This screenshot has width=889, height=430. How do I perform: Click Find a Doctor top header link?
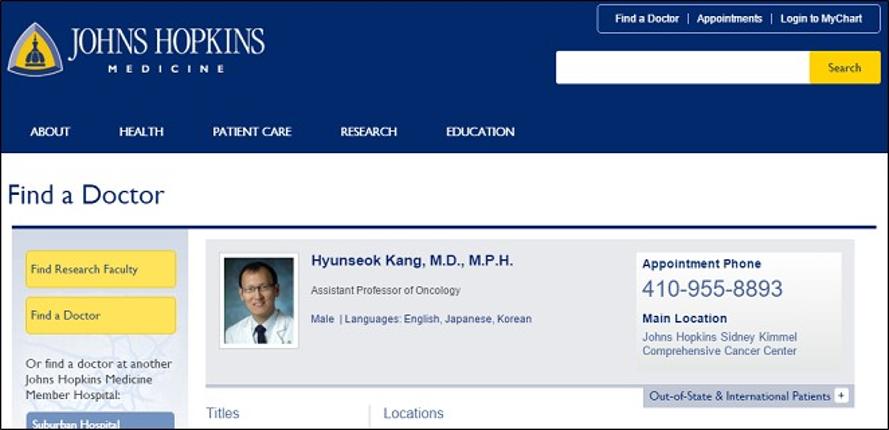click(647, 19)
